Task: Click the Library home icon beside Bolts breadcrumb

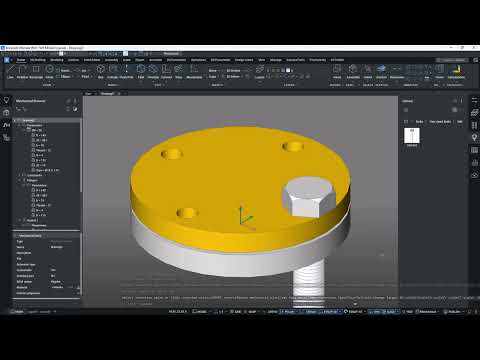Action: [406, 122]
